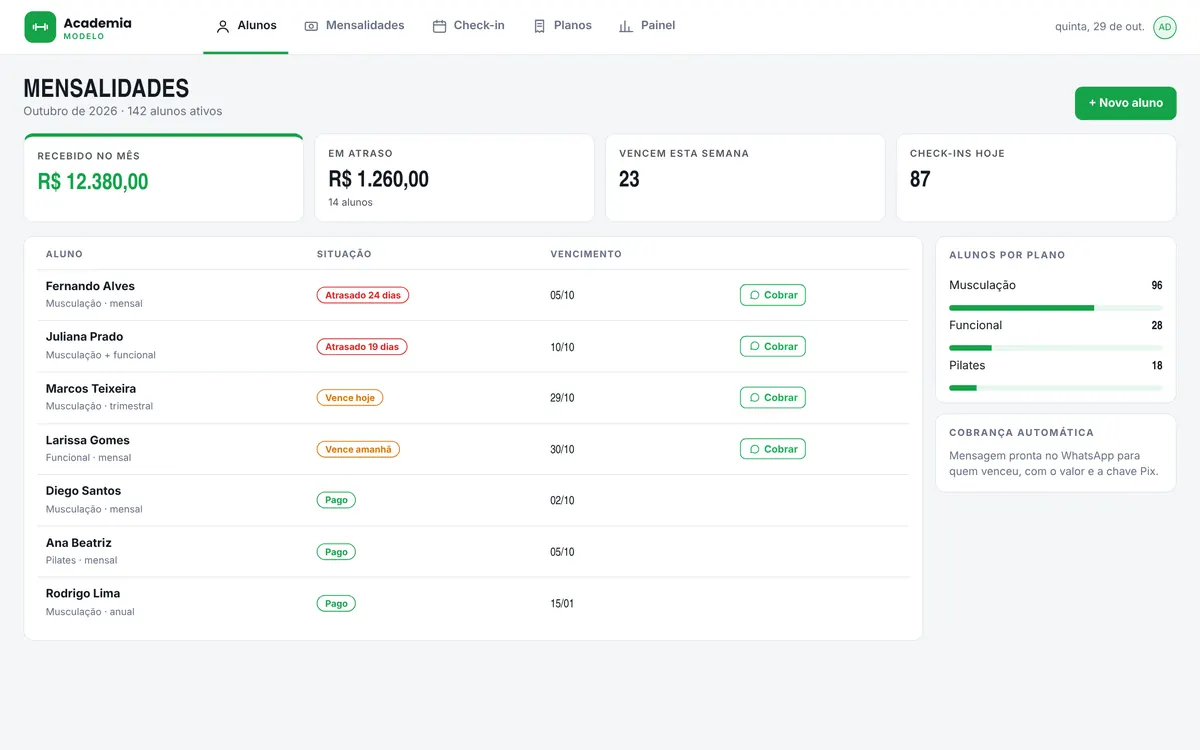Click Cobrar for Fernando Alves
Screen dimensions: 1200x750
tap(773, 295)
